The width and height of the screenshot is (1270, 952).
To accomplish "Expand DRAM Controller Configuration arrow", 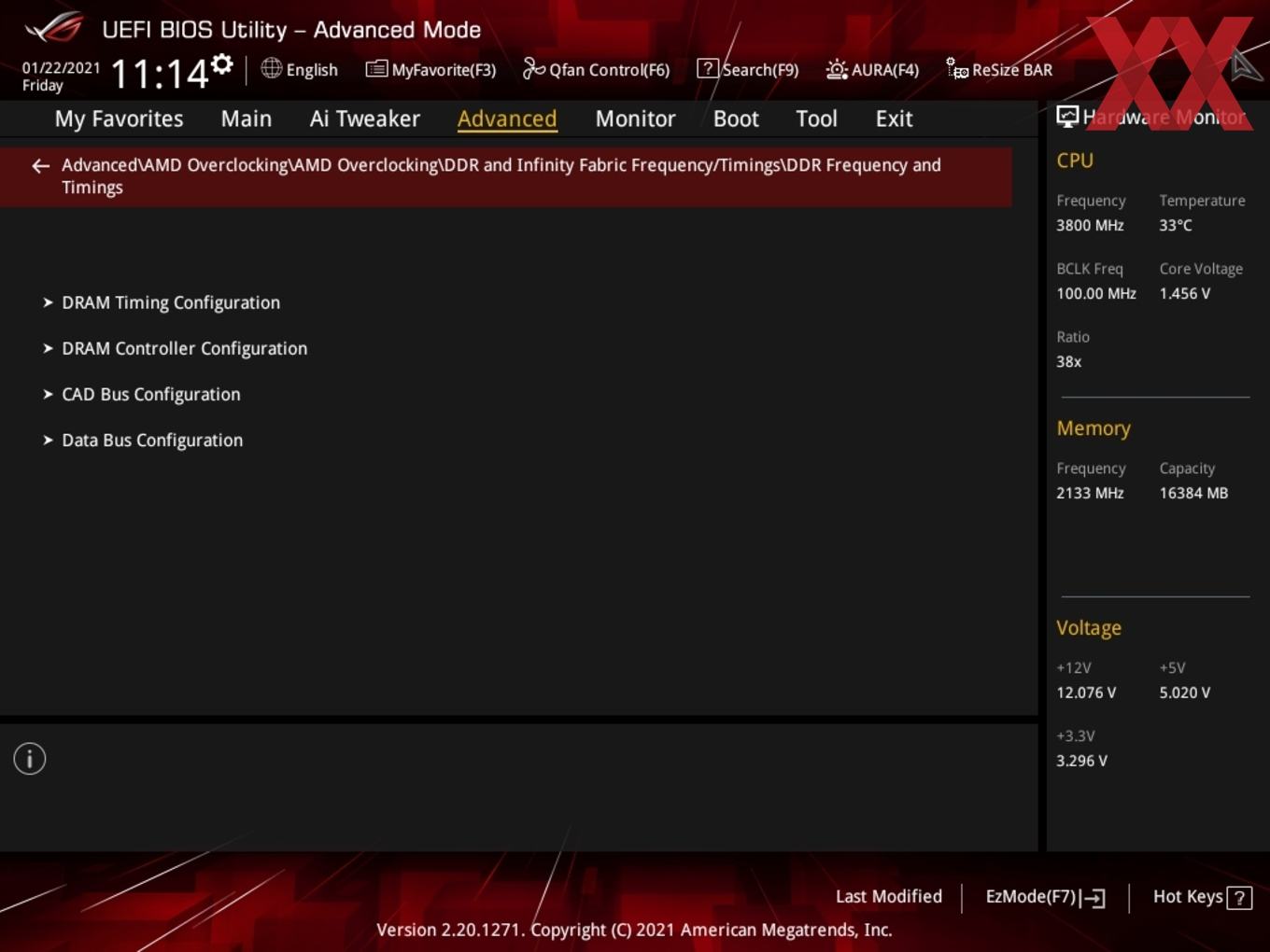I will coord(48,348).
